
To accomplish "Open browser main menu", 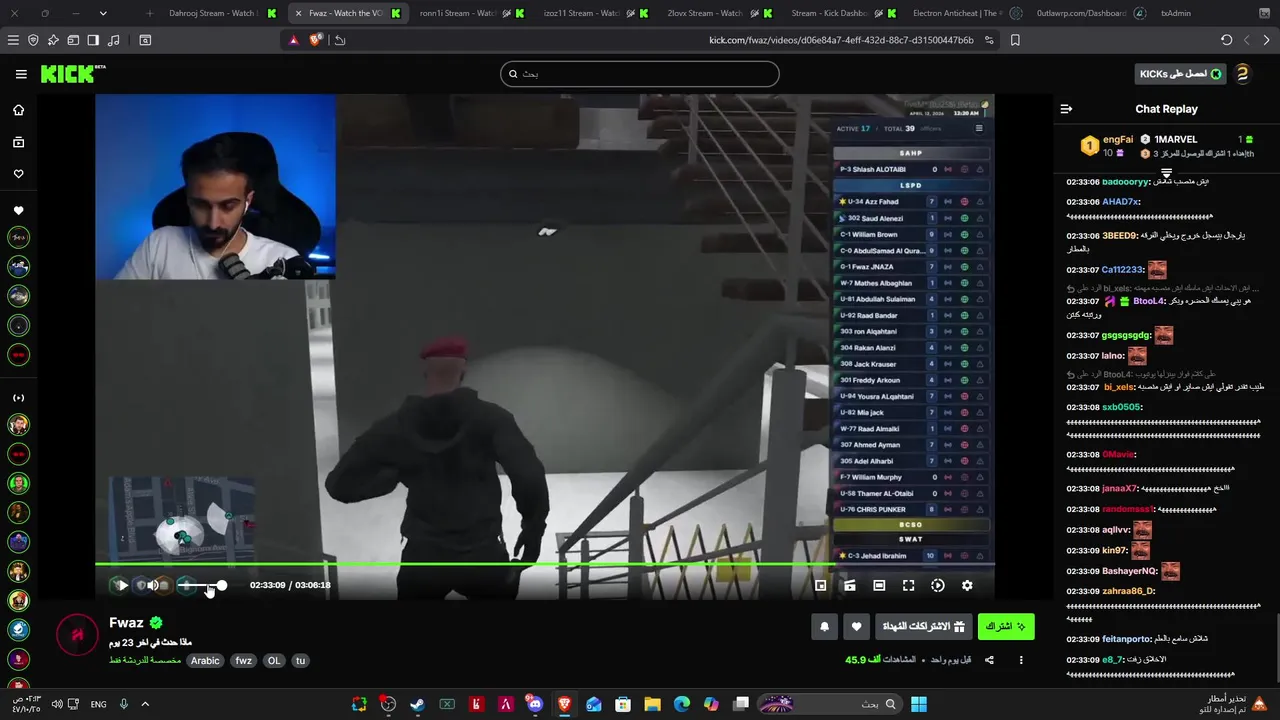I will click(13, 40).
